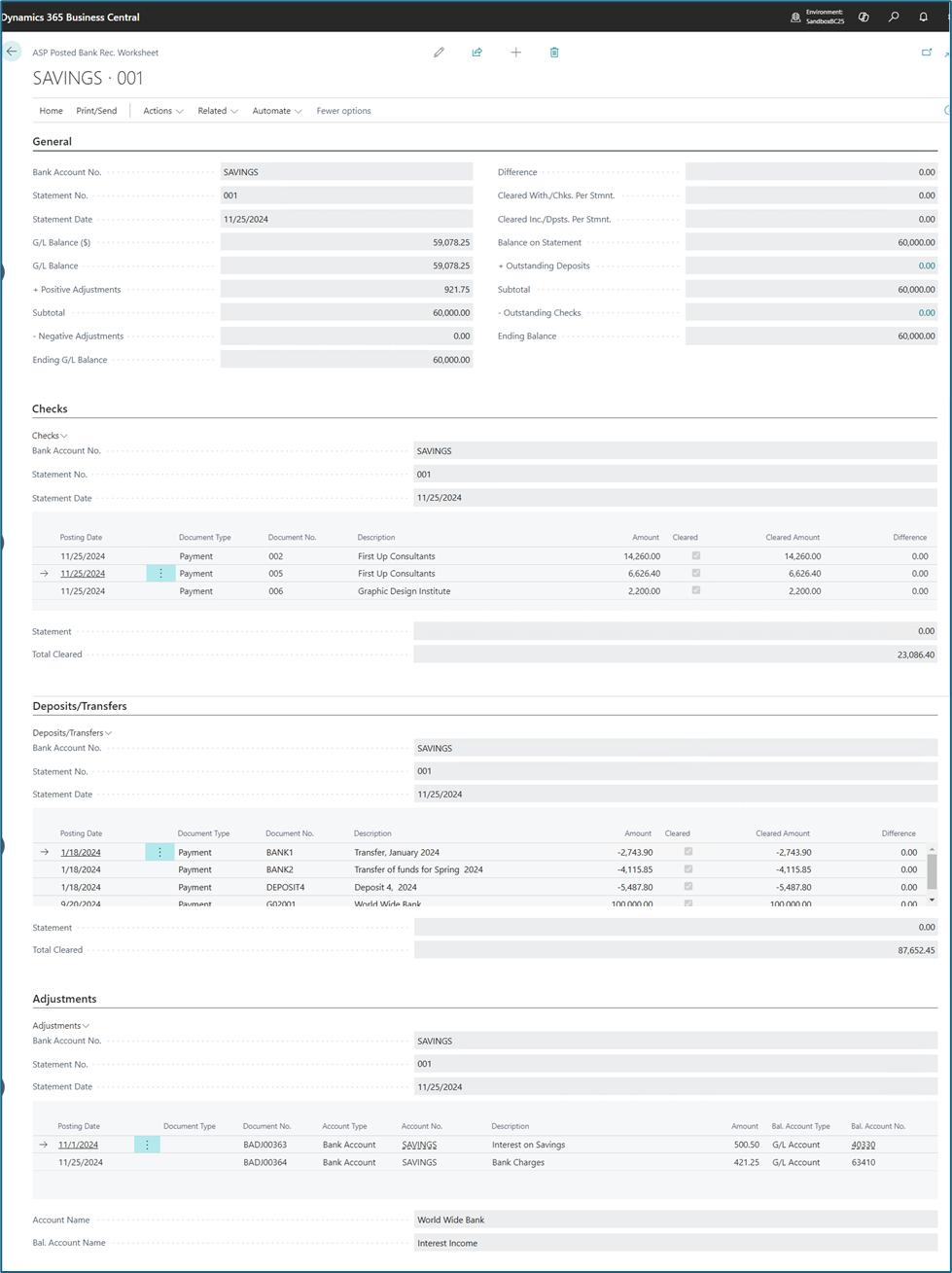Toggle Cleared checkbox for check 005
Screen dimensions: 952x1273
pyautogui.click(x=695, y=573)
